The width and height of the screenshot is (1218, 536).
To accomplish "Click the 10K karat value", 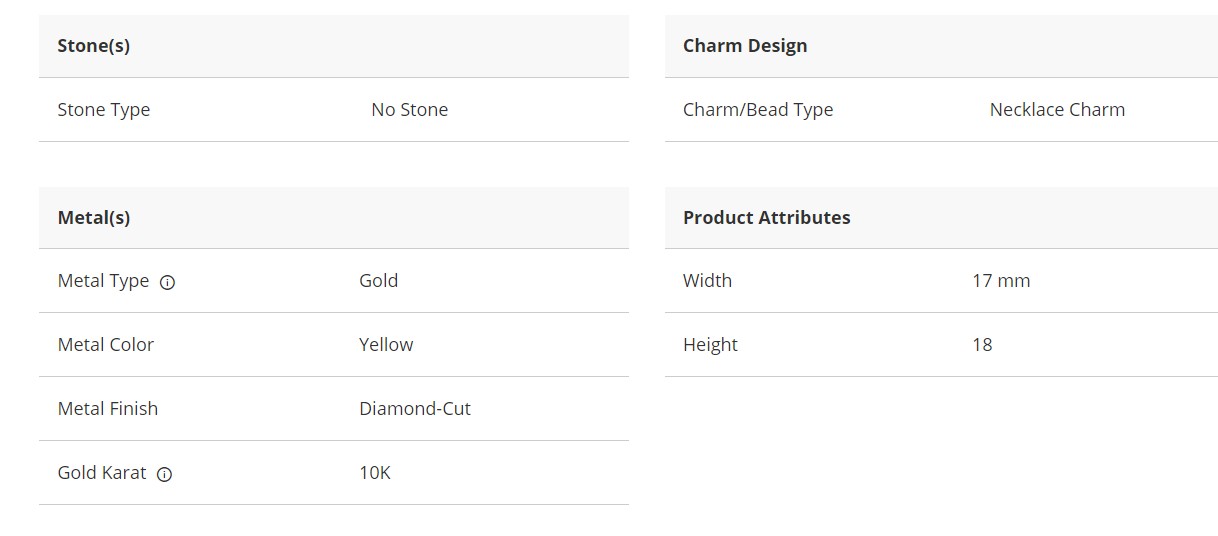I will tap(375, 473).
